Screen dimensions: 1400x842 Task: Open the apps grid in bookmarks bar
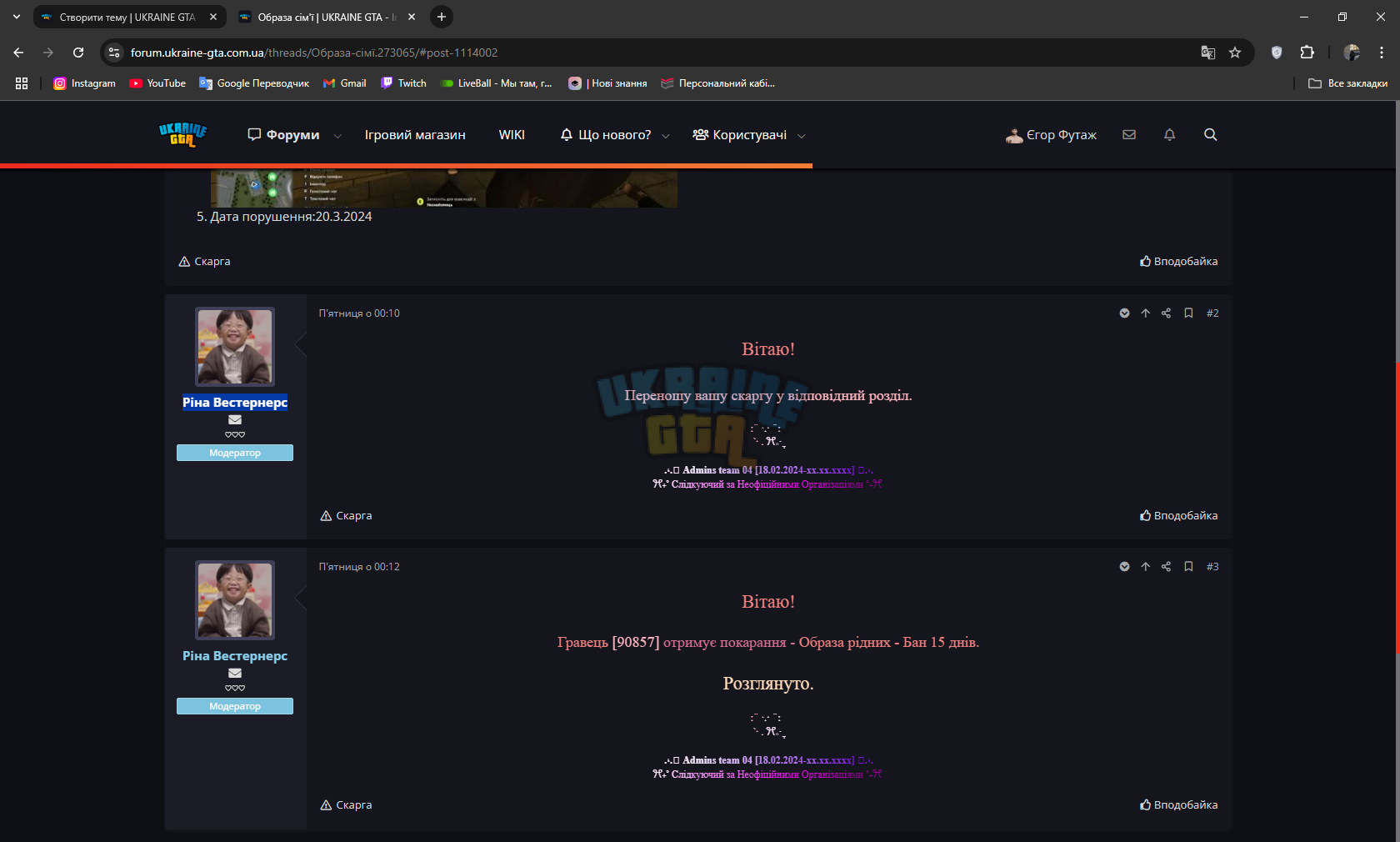click(x=22, y=83)
